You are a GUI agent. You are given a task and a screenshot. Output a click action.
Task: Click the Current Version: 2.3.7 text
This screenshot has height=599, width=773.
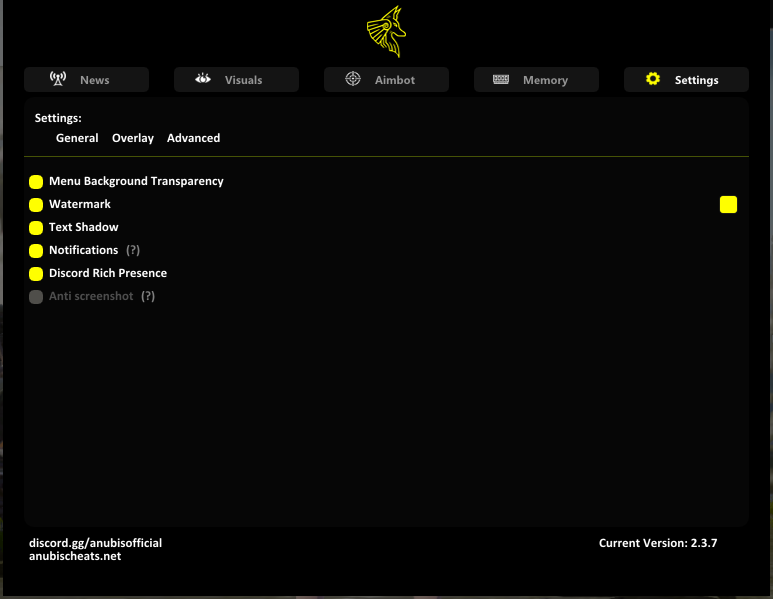(658, 543)
